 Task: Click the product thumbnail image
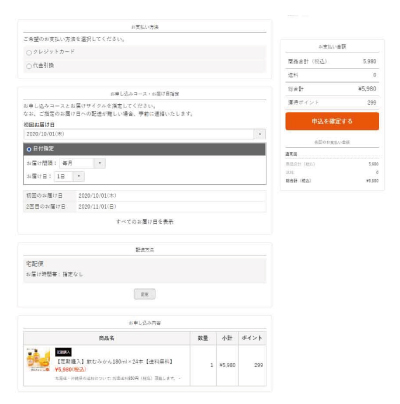click(38, 360)
